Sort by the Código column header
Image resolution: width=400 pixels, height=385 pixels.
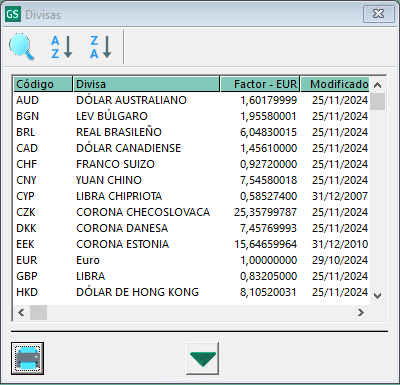(x=43, y=84)
